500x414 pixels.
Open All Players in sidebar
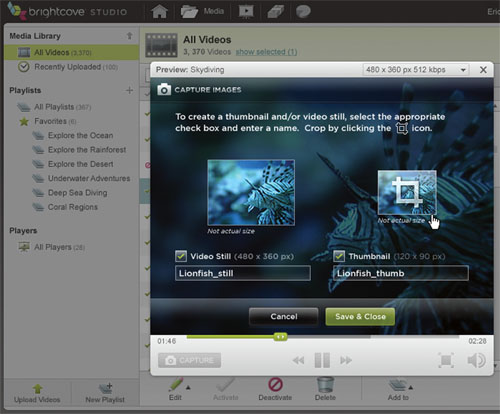[x=52, y=247]
